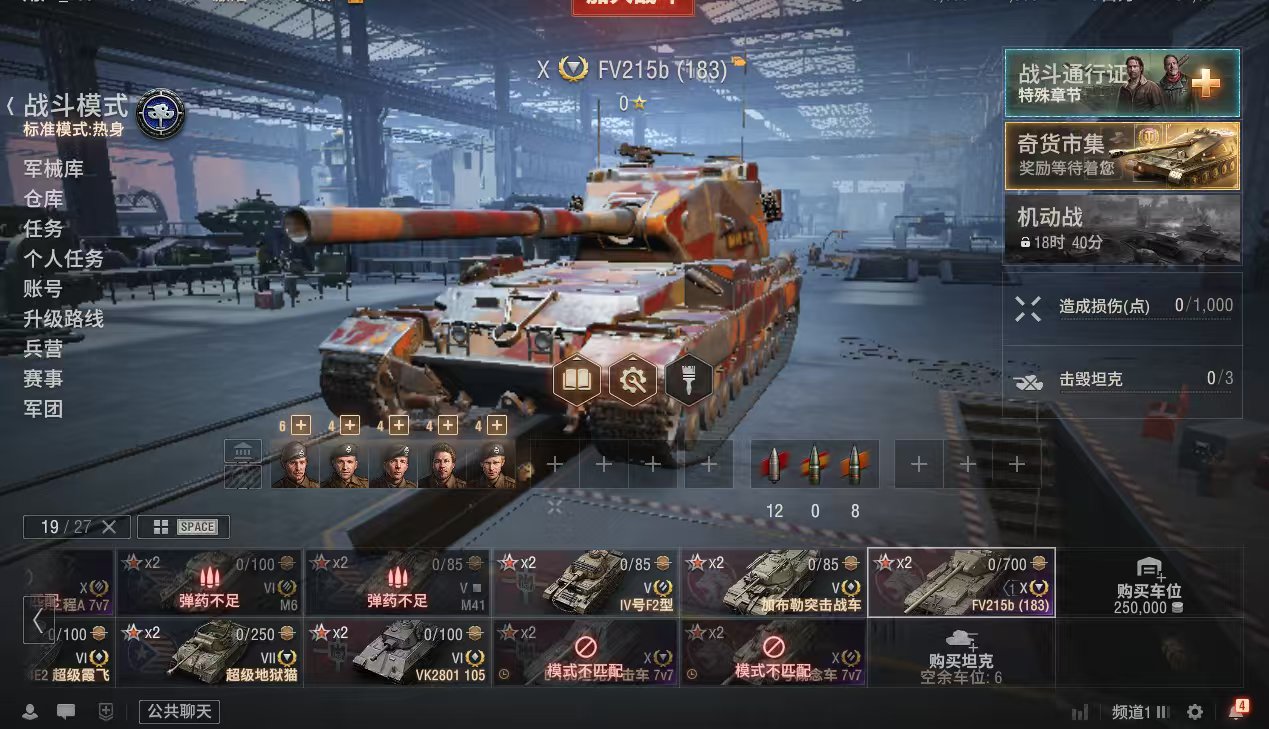Open the vehicle manual book icon
The width and height of the screenshot is (1269, 729).
[577, 380]
